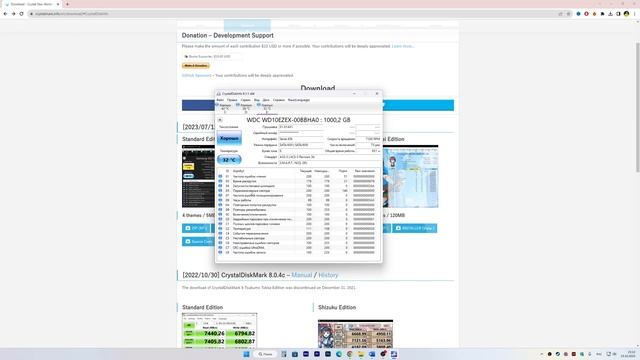Click status icon of attribute 0B recalibration retries

220,210
